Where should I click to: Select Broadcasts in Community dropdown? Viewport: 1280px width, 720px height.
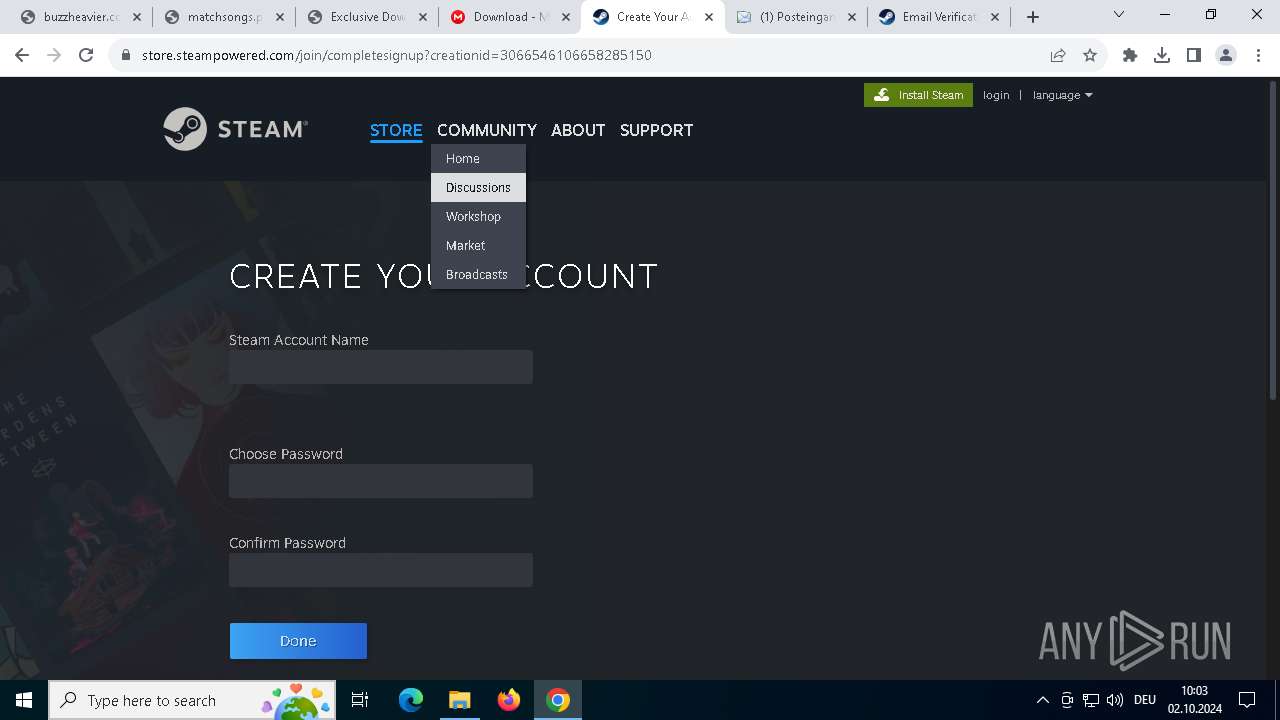coord(478,274)
